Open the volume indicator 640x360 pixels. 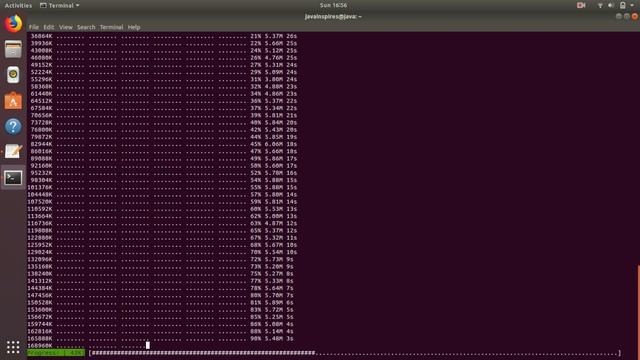[611, 5]
